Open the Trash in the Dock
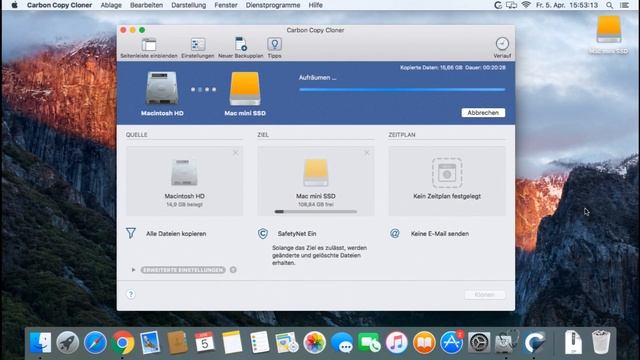Image resolution: width=640 pixels, height=360 pixels. point(601,342)
